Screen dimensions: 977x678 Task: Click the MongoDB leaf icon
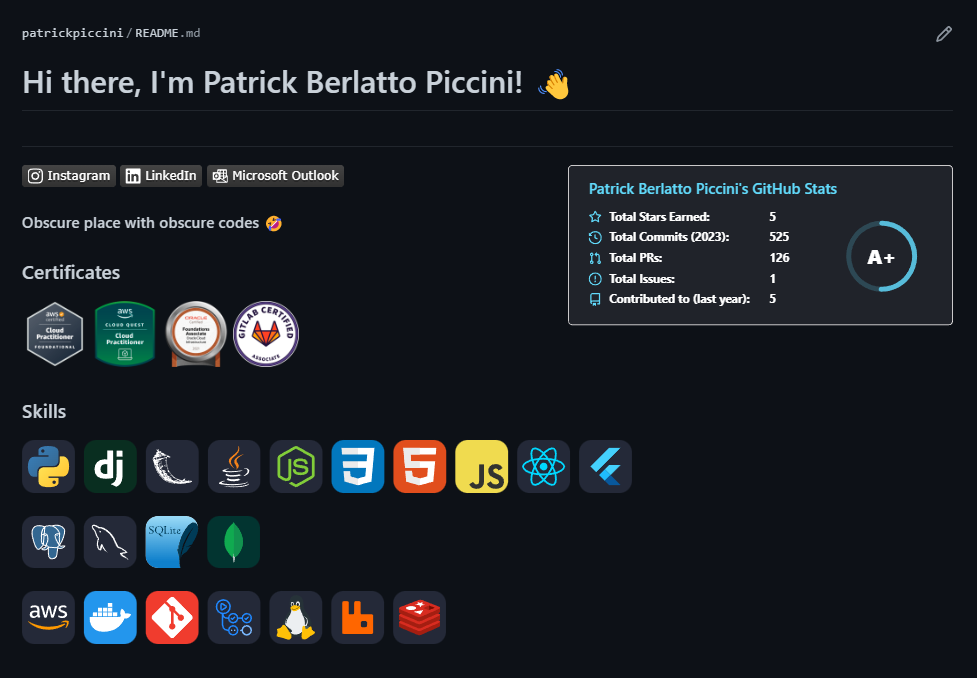pyautogui.click(x=234, y=542)
